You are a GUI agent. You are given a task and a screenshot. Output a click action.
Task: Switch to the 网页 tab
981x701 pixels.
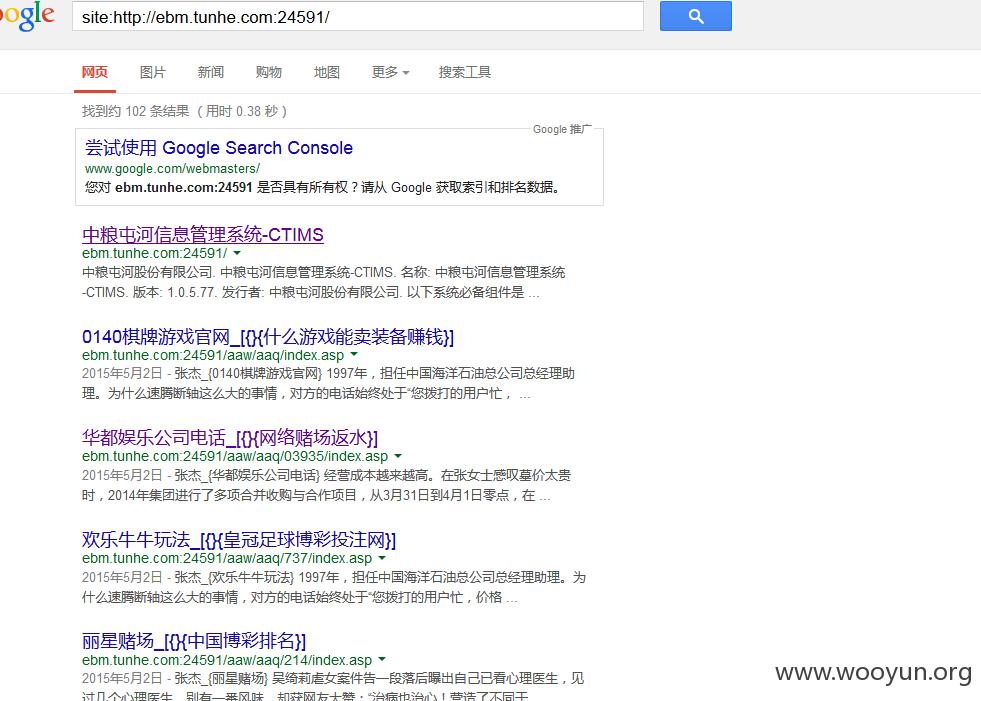point(94,72)
